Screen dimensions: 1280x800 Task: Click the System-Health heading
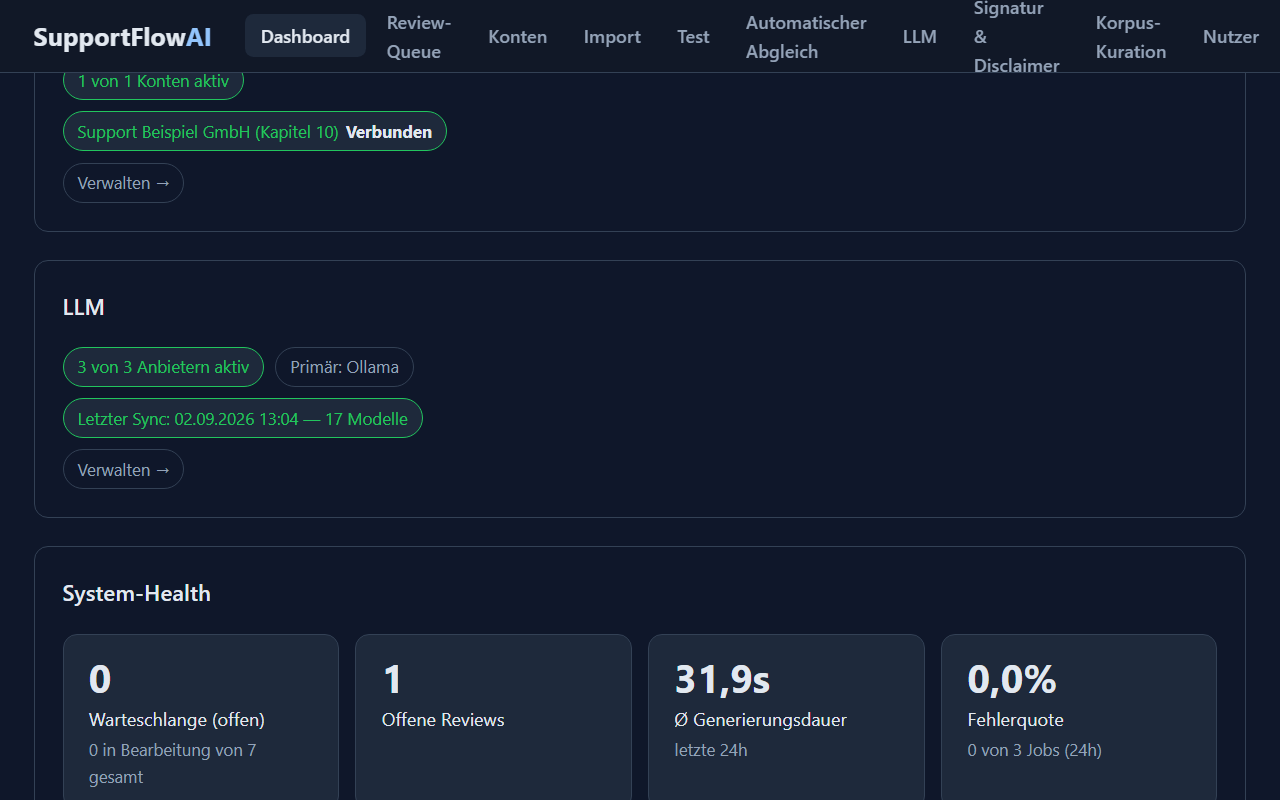tap(137, 593)
